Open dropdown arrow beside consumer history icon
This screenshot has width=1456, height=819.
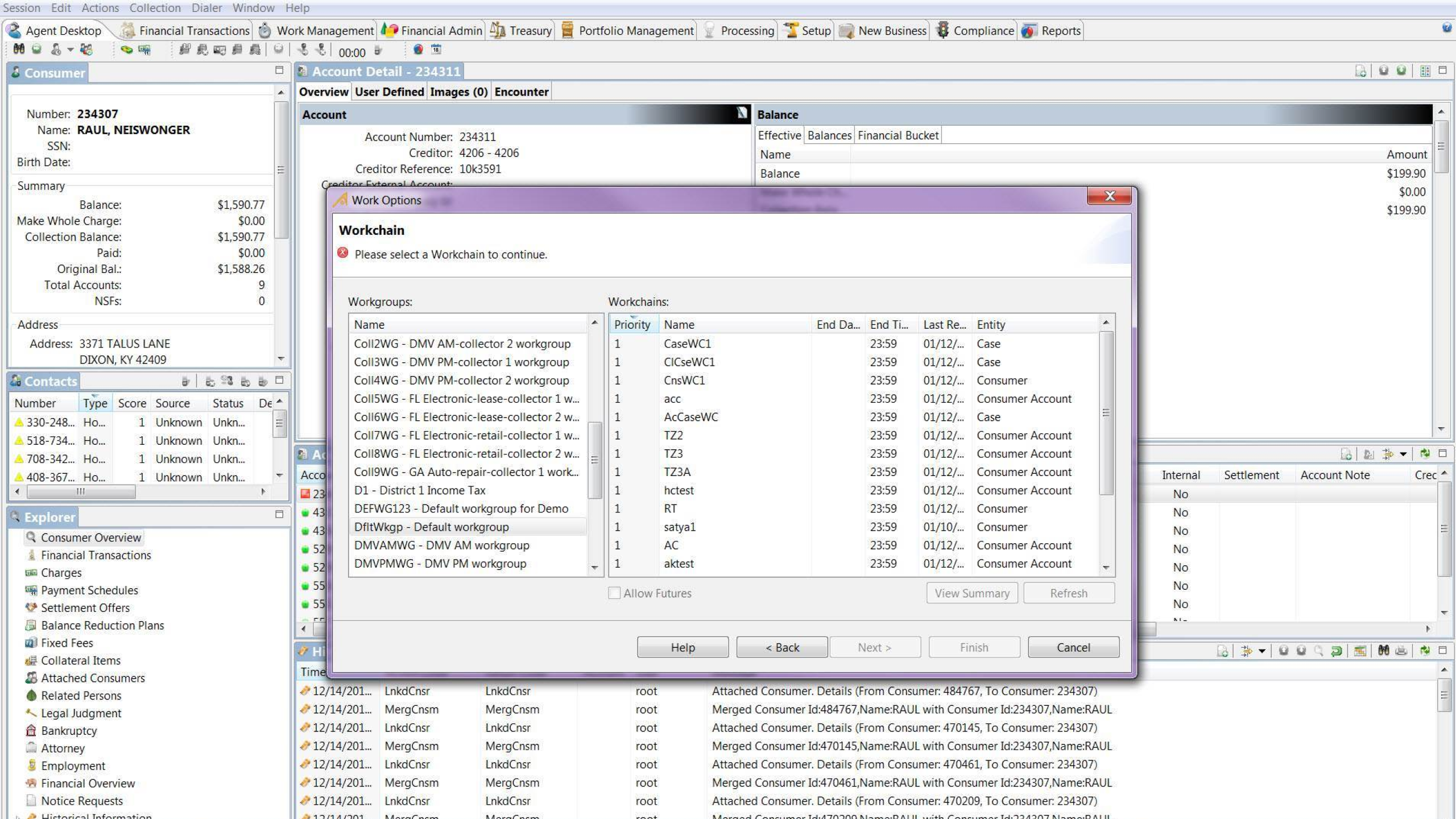[x=71, y=49]
